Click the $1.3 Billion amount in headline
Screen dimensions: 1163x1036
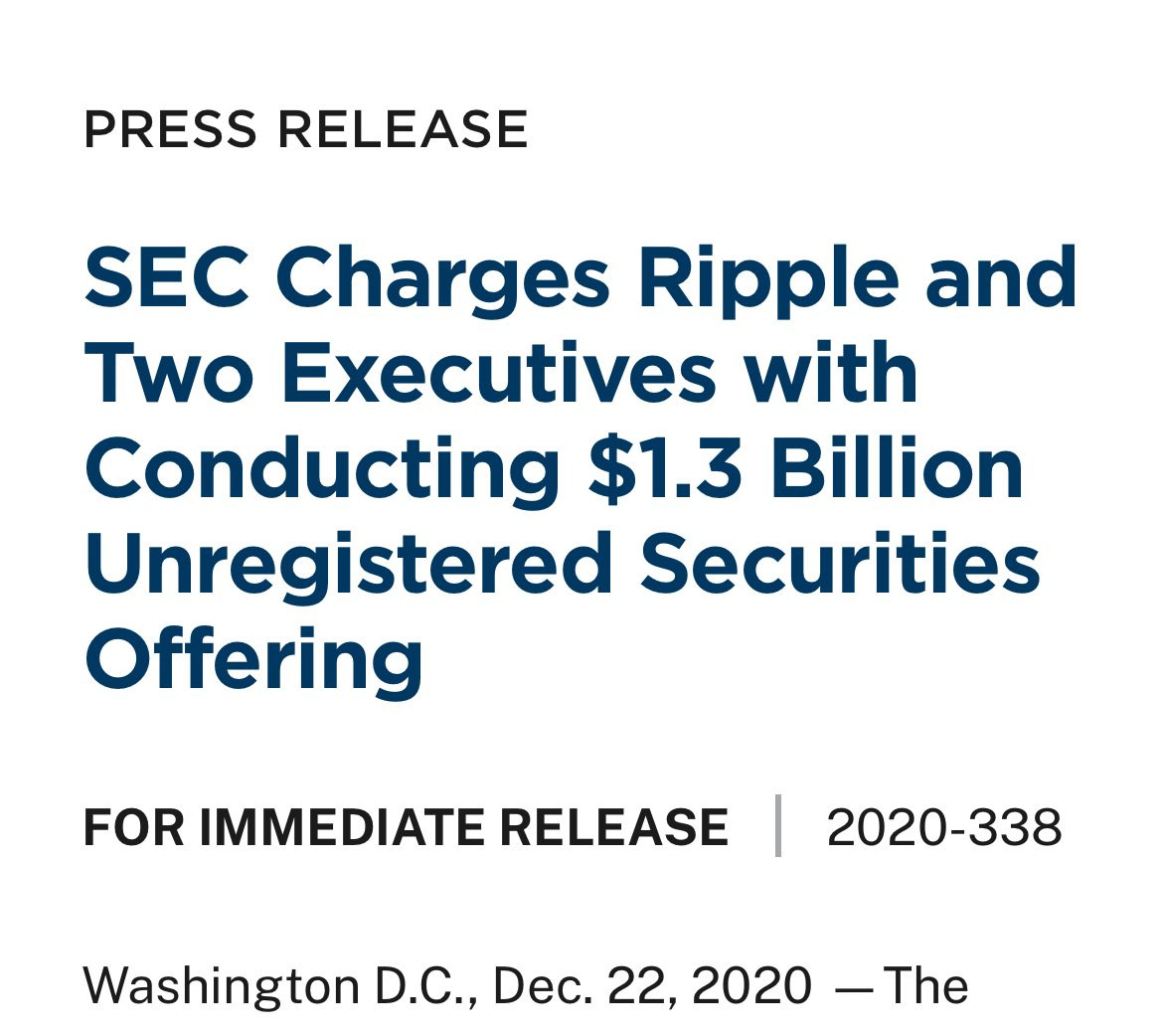click(x=805, y=469)
